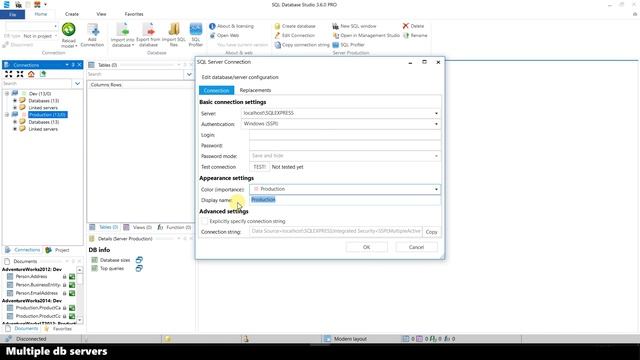Click the Display name input field

click(x=345, y=200)
